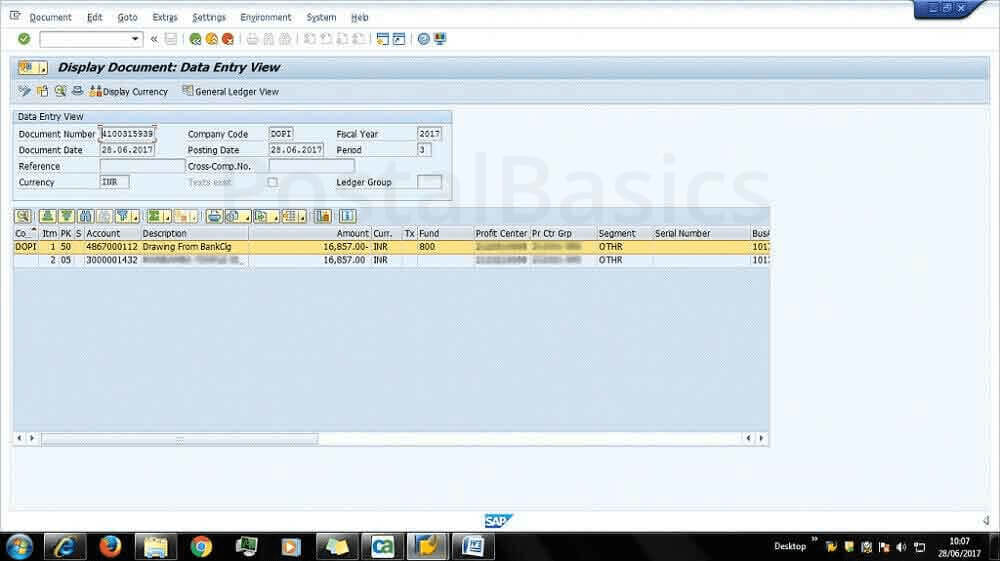Switch to General Ledger View
Image resolution: width=1000 pixels, height=561 pixels.
231,91
